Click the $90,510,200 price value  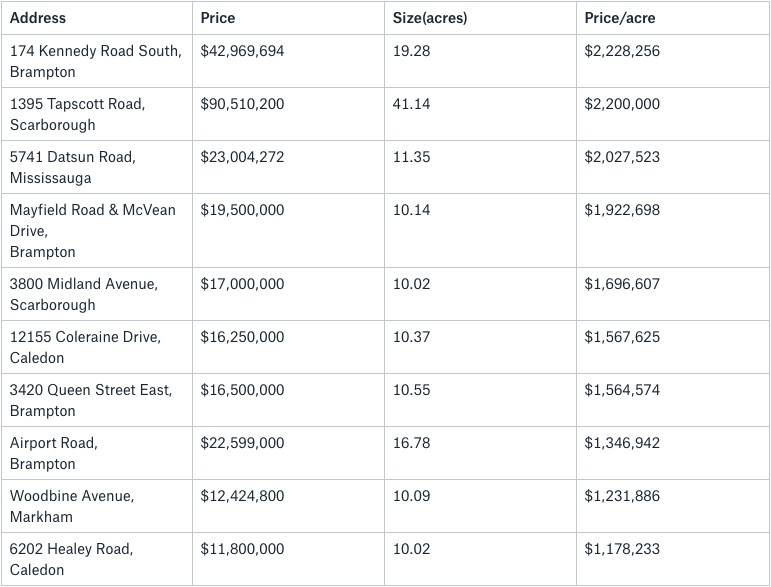tap(242, 103)
